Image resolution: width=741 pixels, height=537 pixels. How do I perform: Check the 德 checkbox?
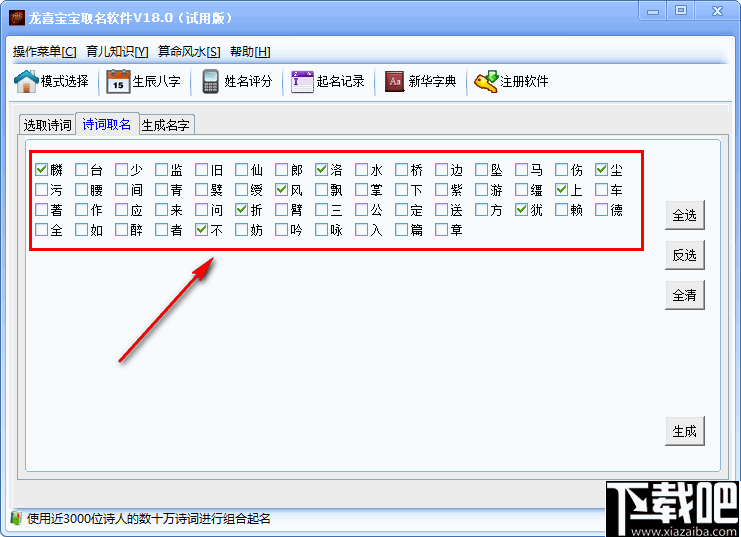(x=602, y=209)
